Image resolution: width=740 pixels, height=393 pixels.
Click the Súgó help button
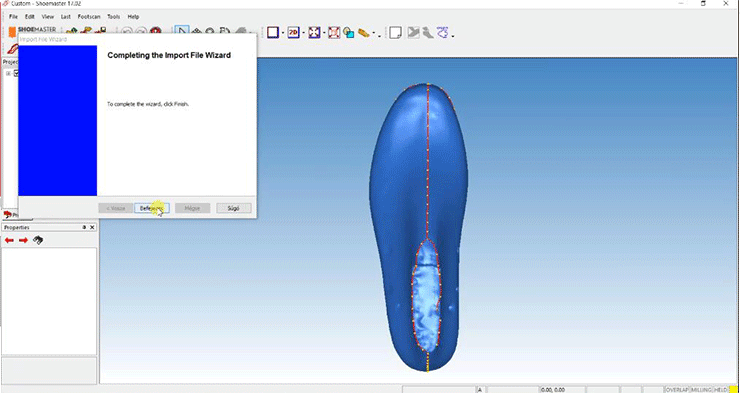click(234, 208)
